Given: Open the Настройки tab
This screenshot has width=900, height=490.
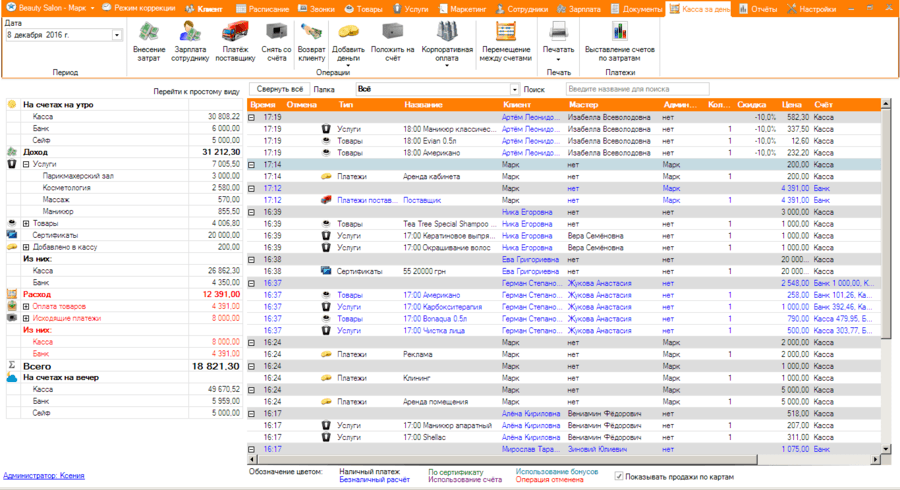Looking at the screenshot, I should click(812, 9).
